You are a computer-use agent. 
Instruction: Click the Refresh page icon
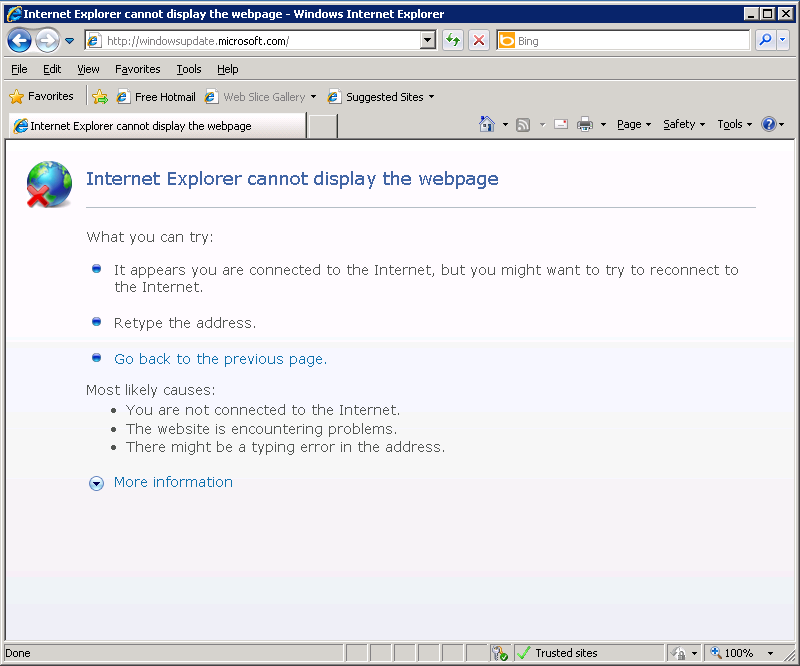[453, 40]
